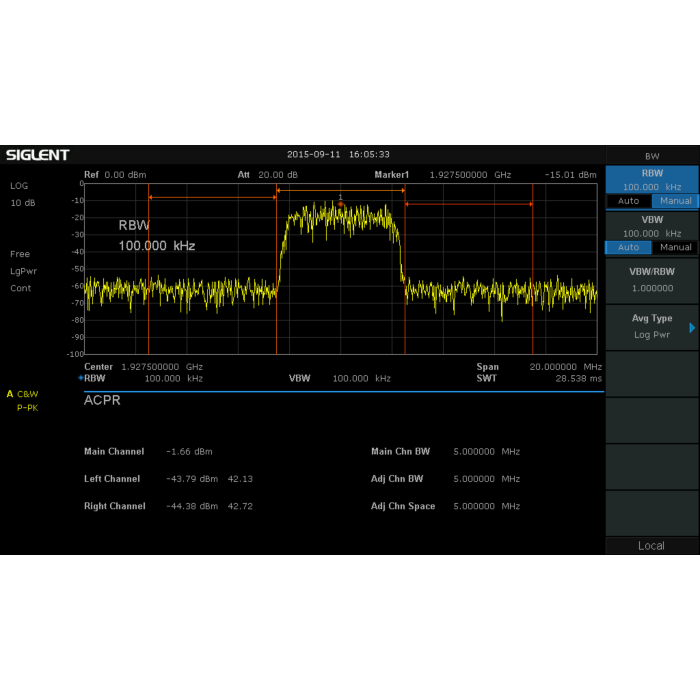The width and height of the screenshot is (700, 700).
Task: Click the Local status label
Action: [651, 545]
